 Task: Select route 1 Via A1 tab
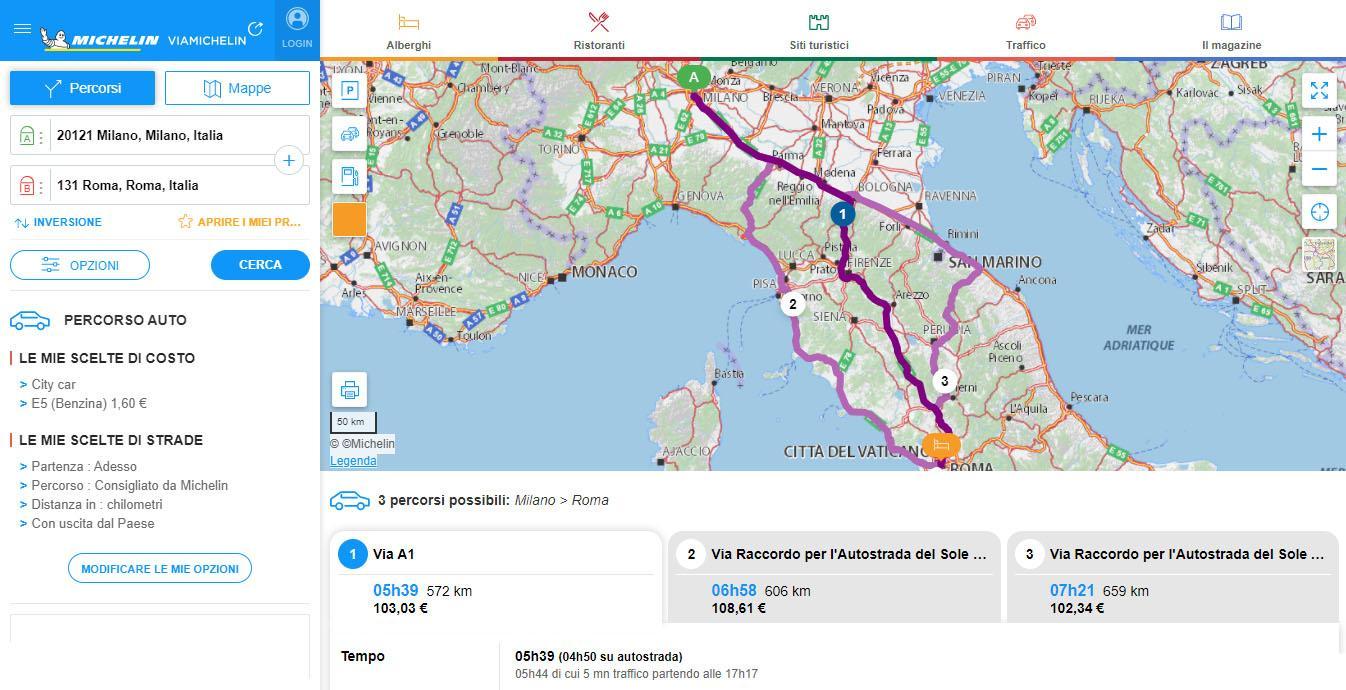tap(496, 578)
